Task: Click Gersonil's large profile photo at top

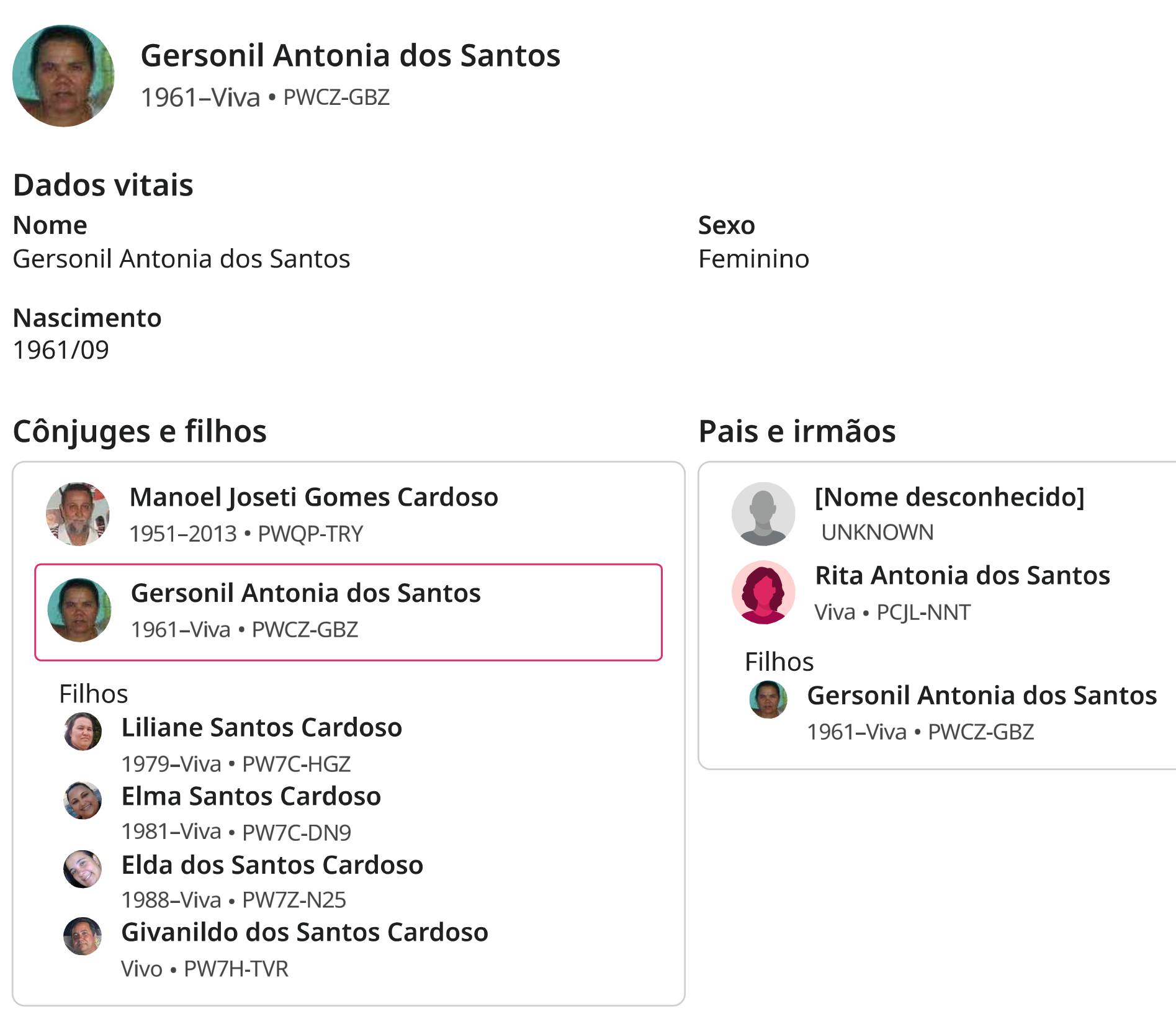Action: pyautogui.click(x=63, y=76)
